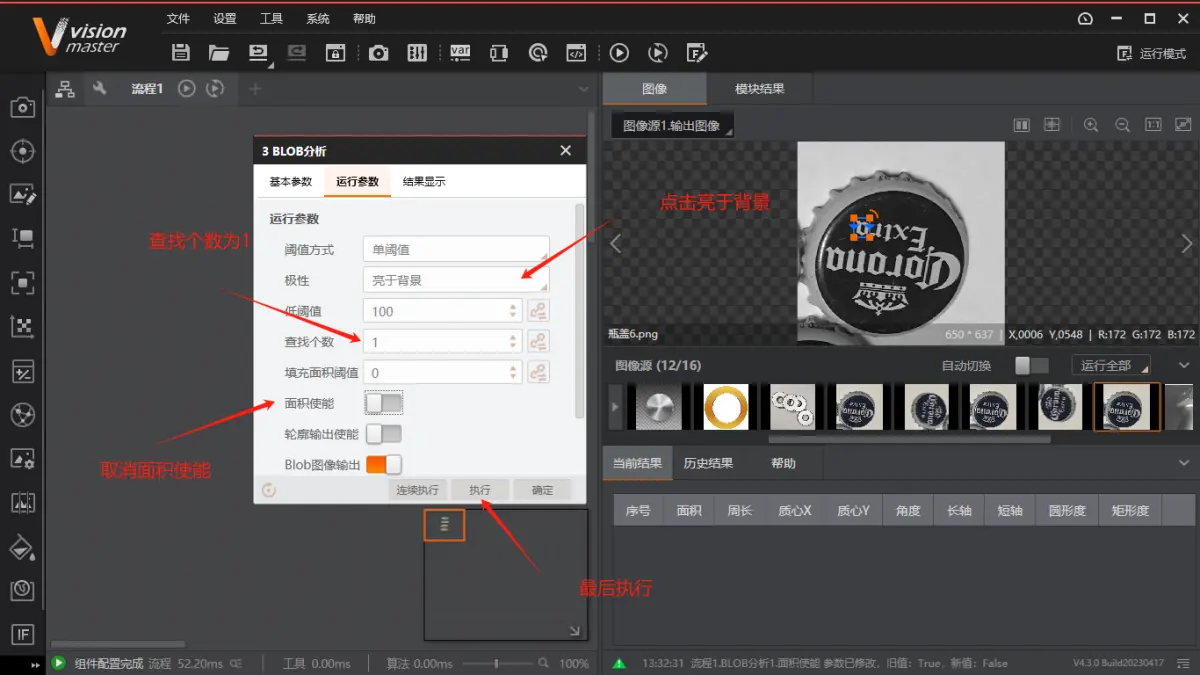The width and height of the screenshot is (1200, 675).
Task: Click the save solution icon
Action: [x=181, y=53]
